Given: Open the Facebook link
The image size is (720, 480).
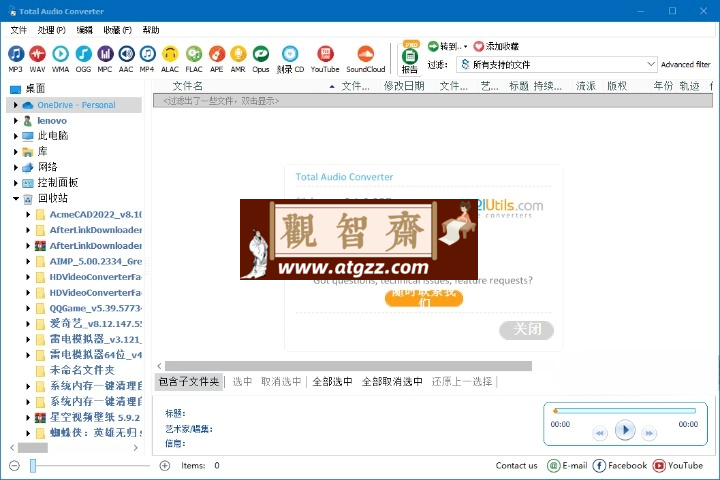Looking at the screenshot, I should pos(619,466).
